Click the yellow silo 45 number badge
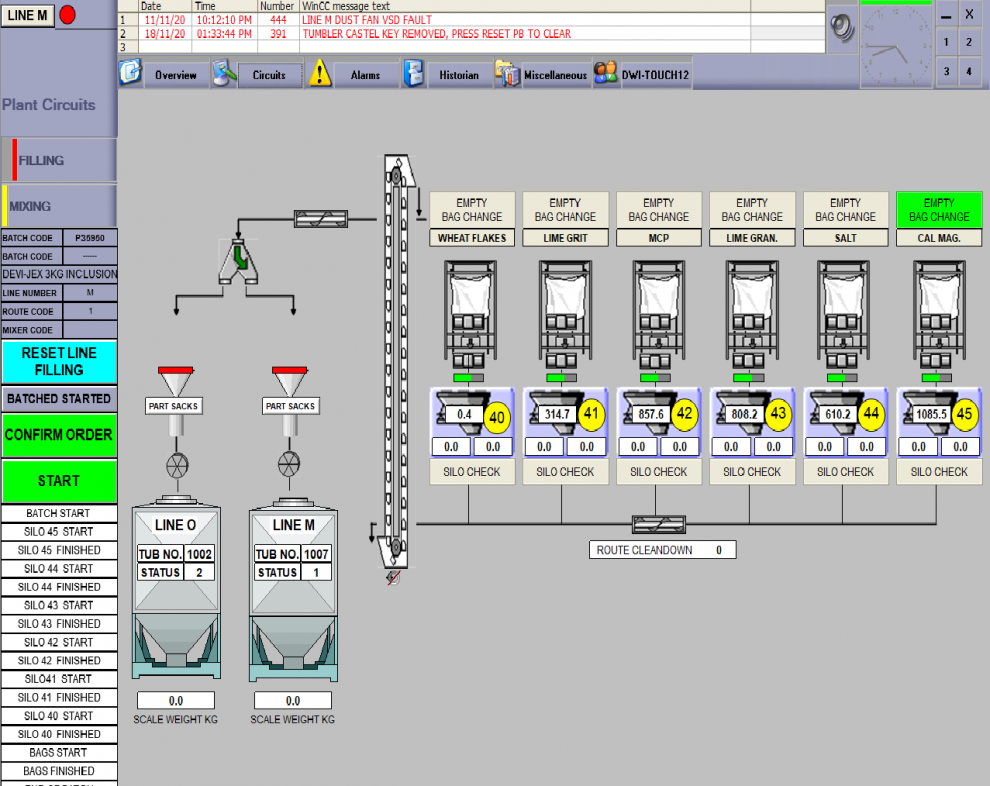Screen dimensions: 990x786 tap(963, 414)
